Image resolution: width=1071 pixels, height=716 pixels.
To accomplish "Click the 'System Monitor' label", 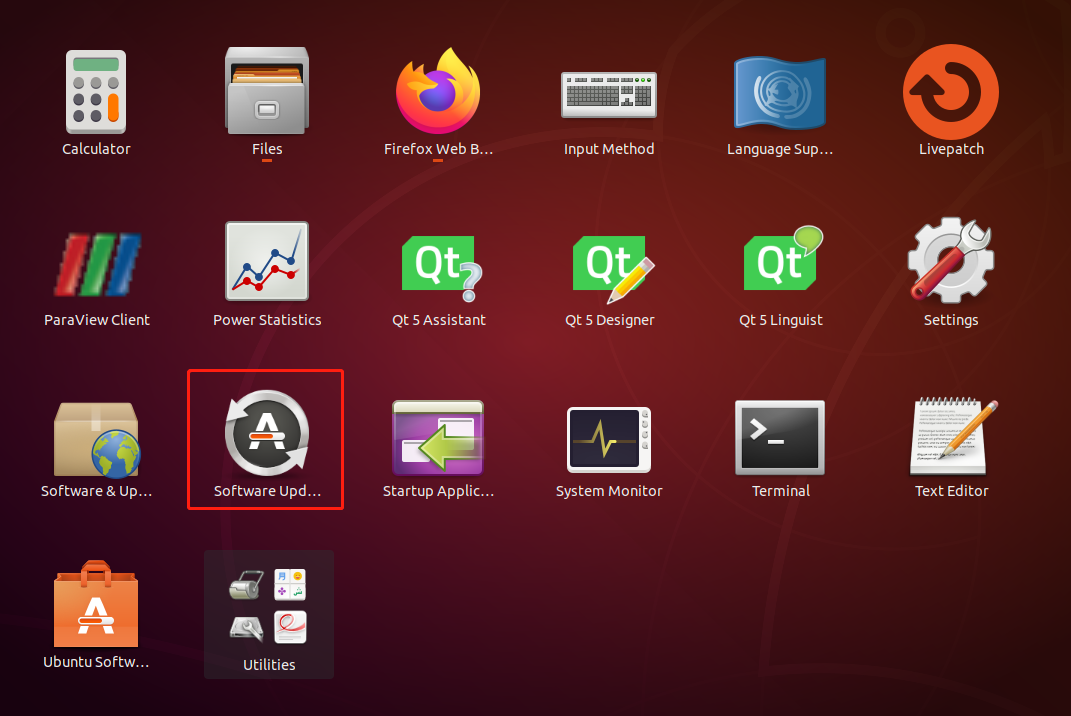I will click(x=609, y=491).
